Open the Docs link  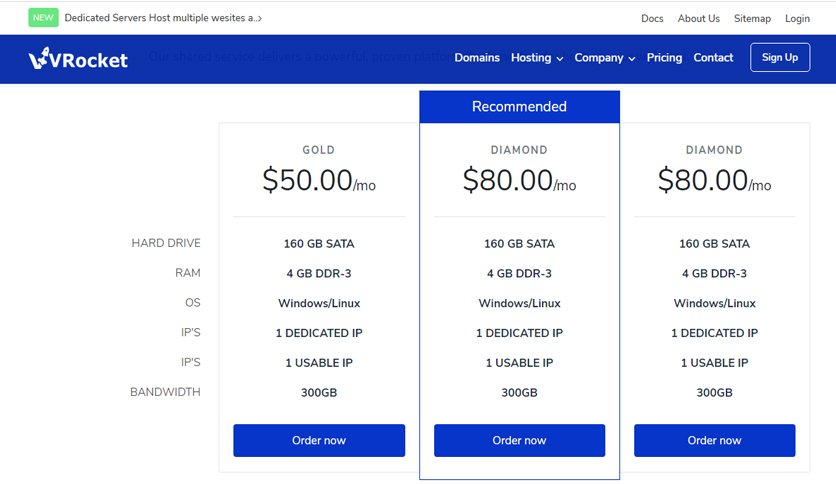[x=652, y=18]
